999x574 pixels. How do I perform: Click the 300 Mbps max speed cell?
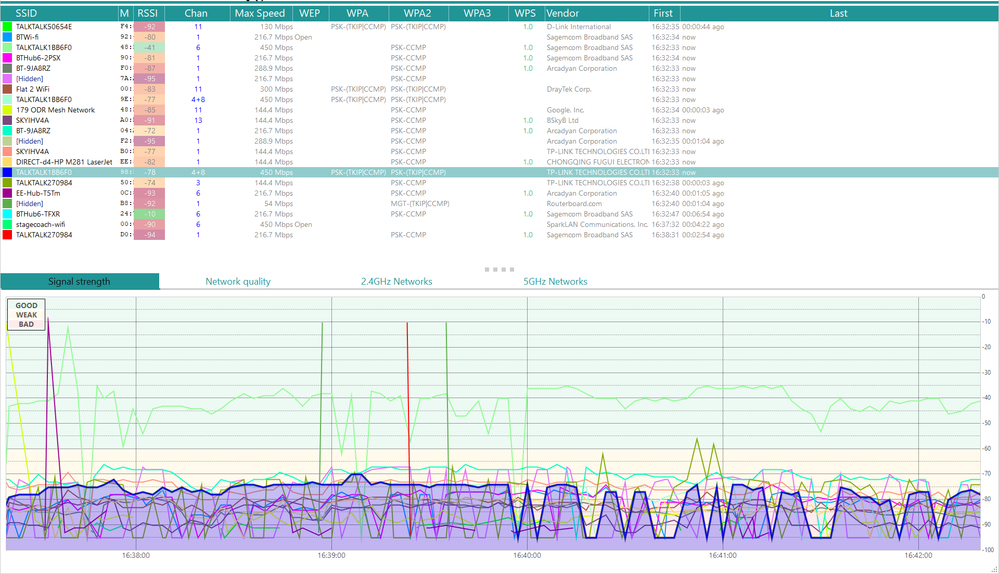(x=277, y=89)
